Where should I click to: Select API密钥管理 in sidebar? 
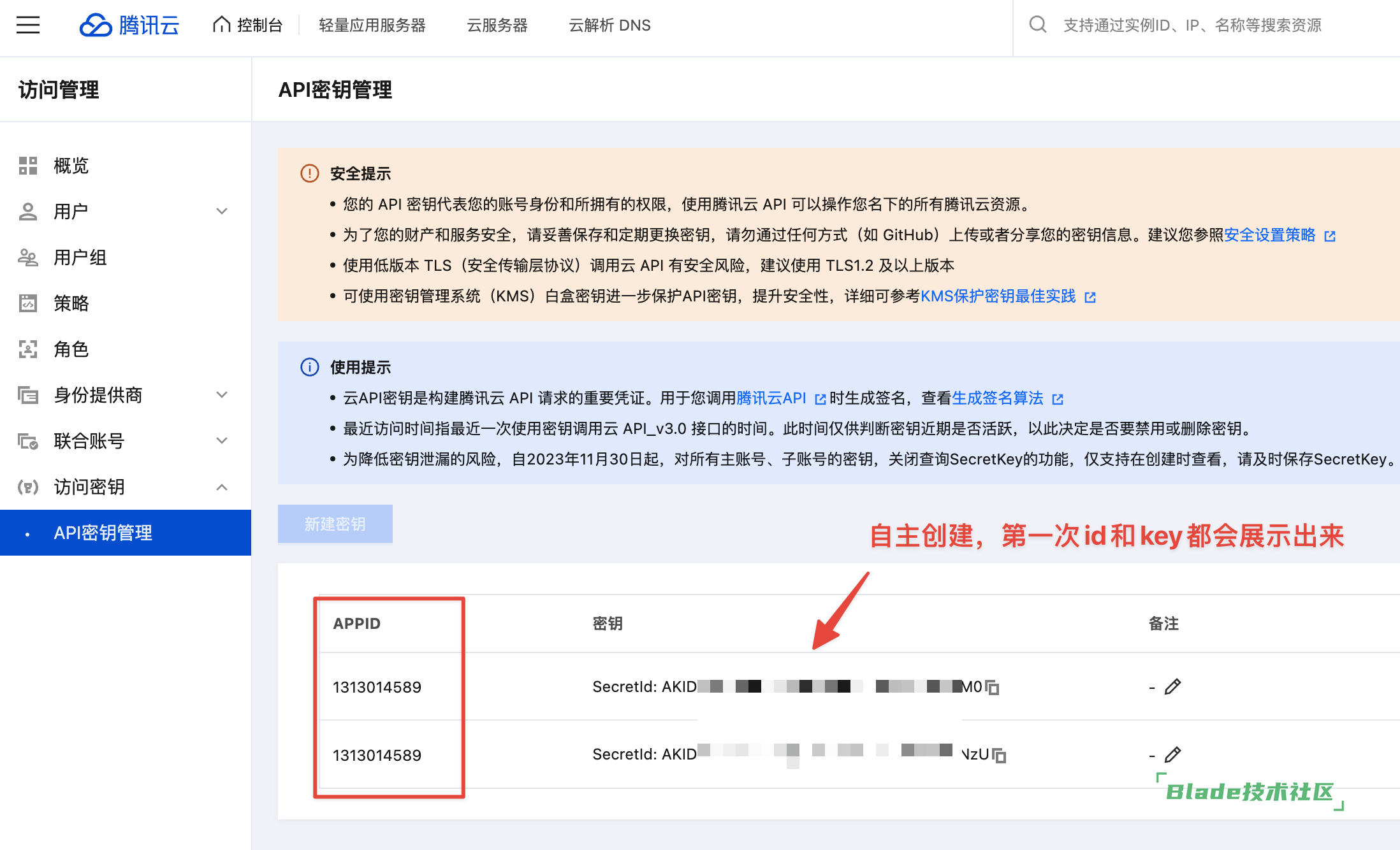tap(126, 533)
